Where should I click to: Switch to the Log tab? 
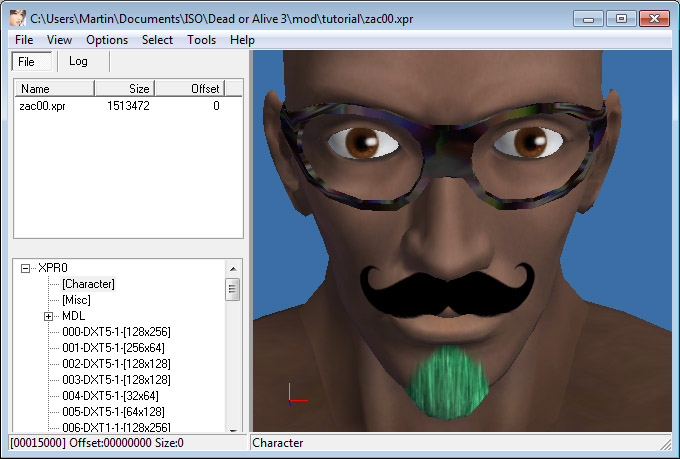tap(78, 61)
